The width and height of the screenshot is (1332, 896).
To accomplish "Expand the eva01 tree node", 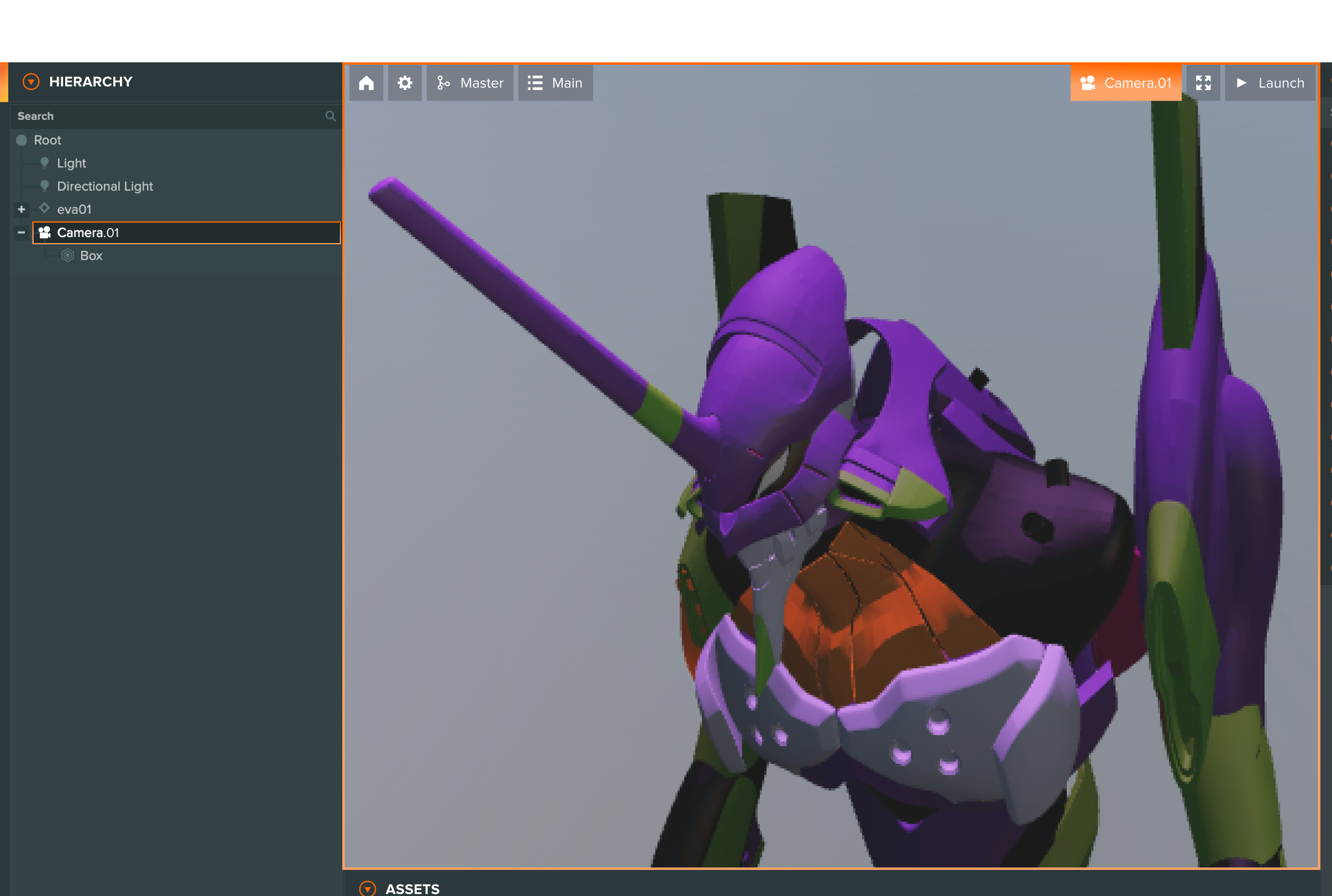I will [x=21, y=209].
